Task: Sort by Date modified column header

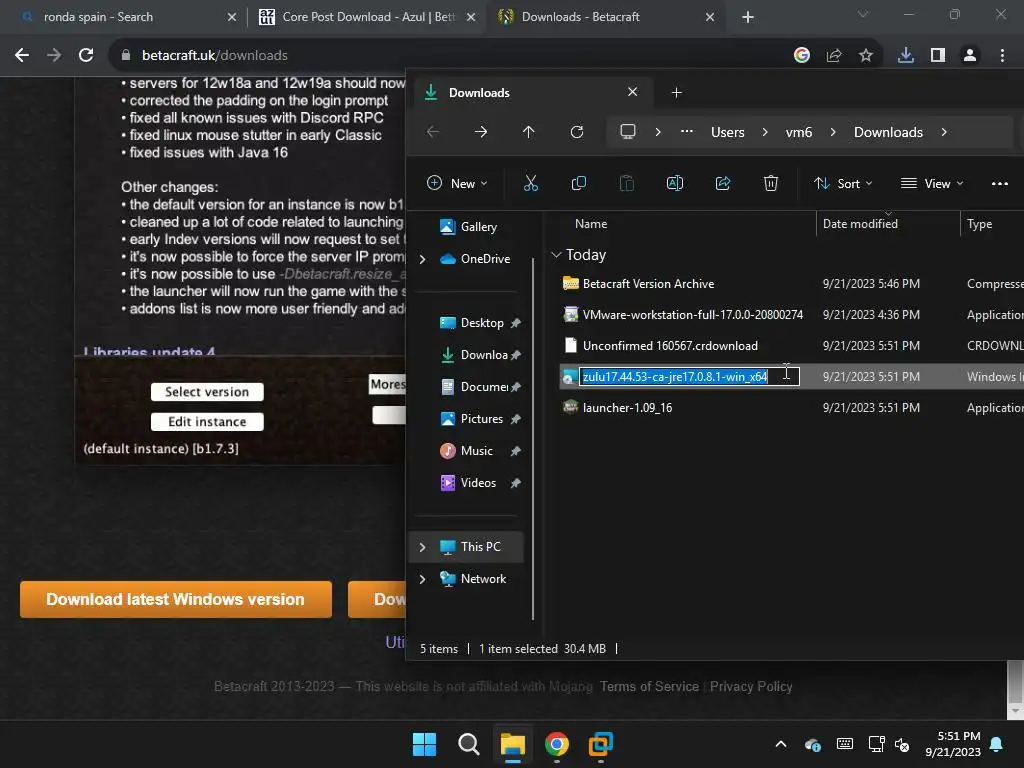Action: pos(860,224)
